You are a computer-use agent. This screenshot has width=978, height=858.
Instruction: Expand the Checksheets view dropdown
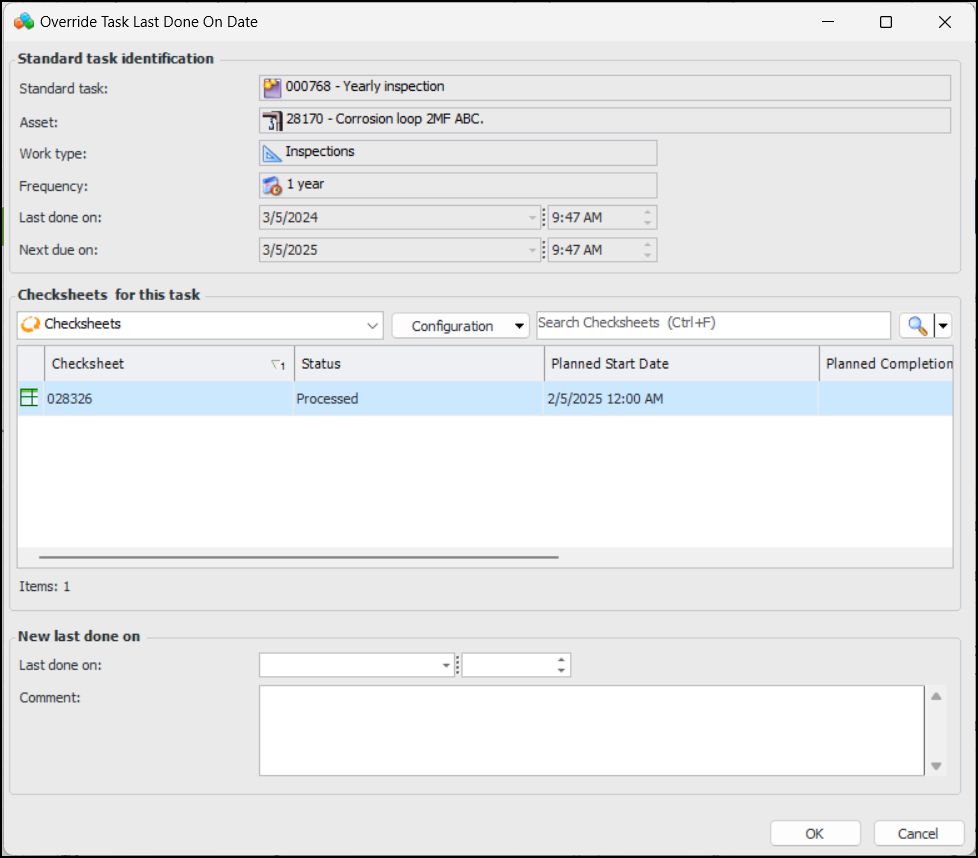tap(373, 326)
